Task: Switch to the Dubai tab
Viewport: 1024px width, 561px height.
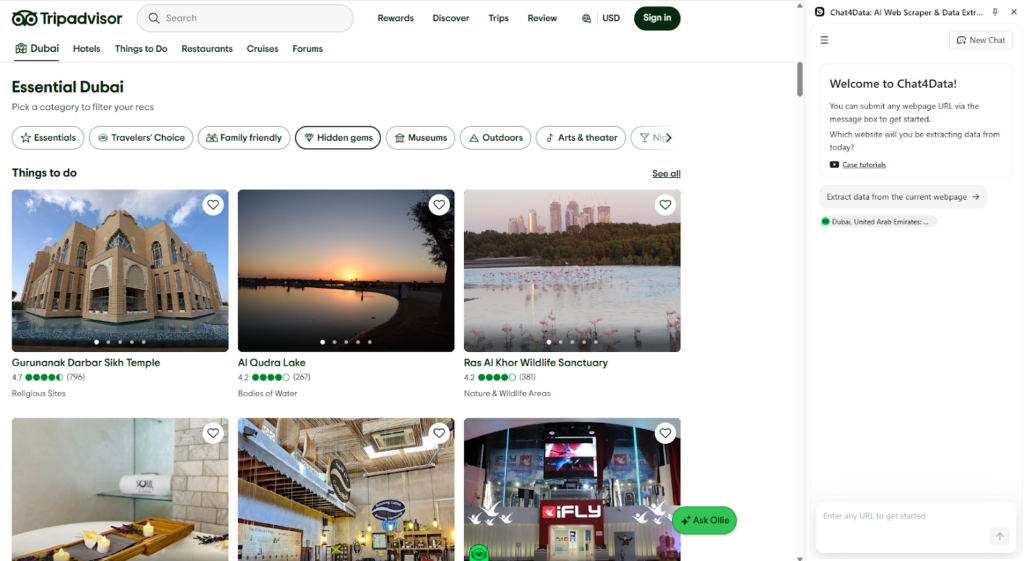Action: coord(37,49)
